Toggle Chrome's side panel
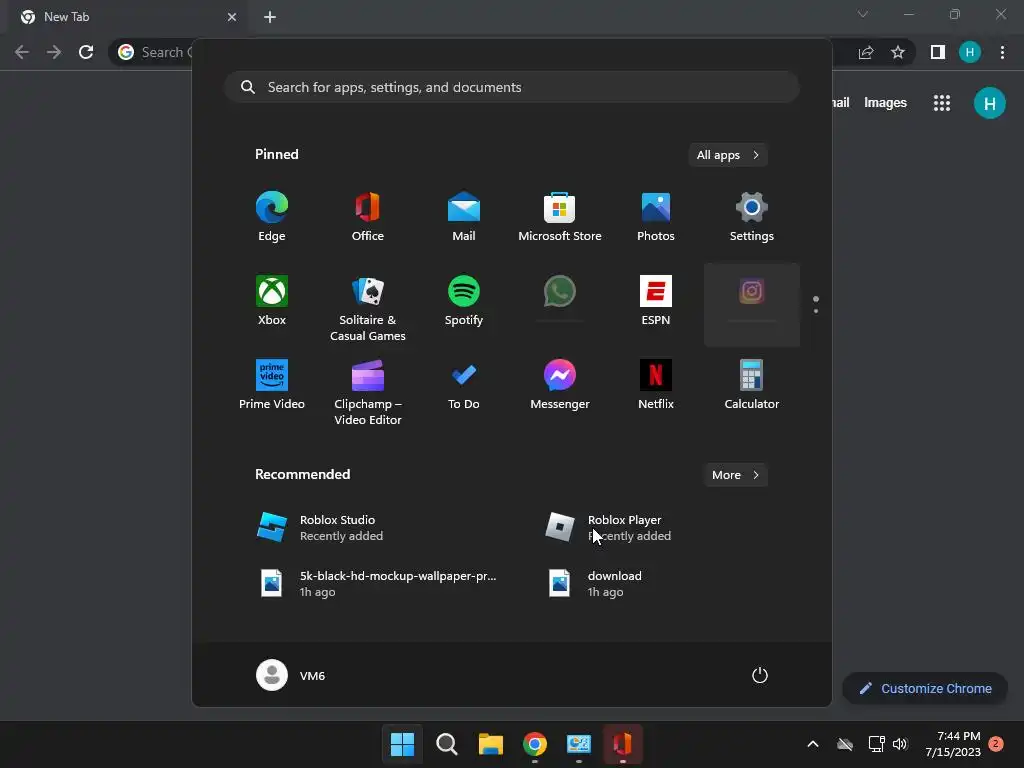Viewport: 1024px width, 768px height. (938, 52)
